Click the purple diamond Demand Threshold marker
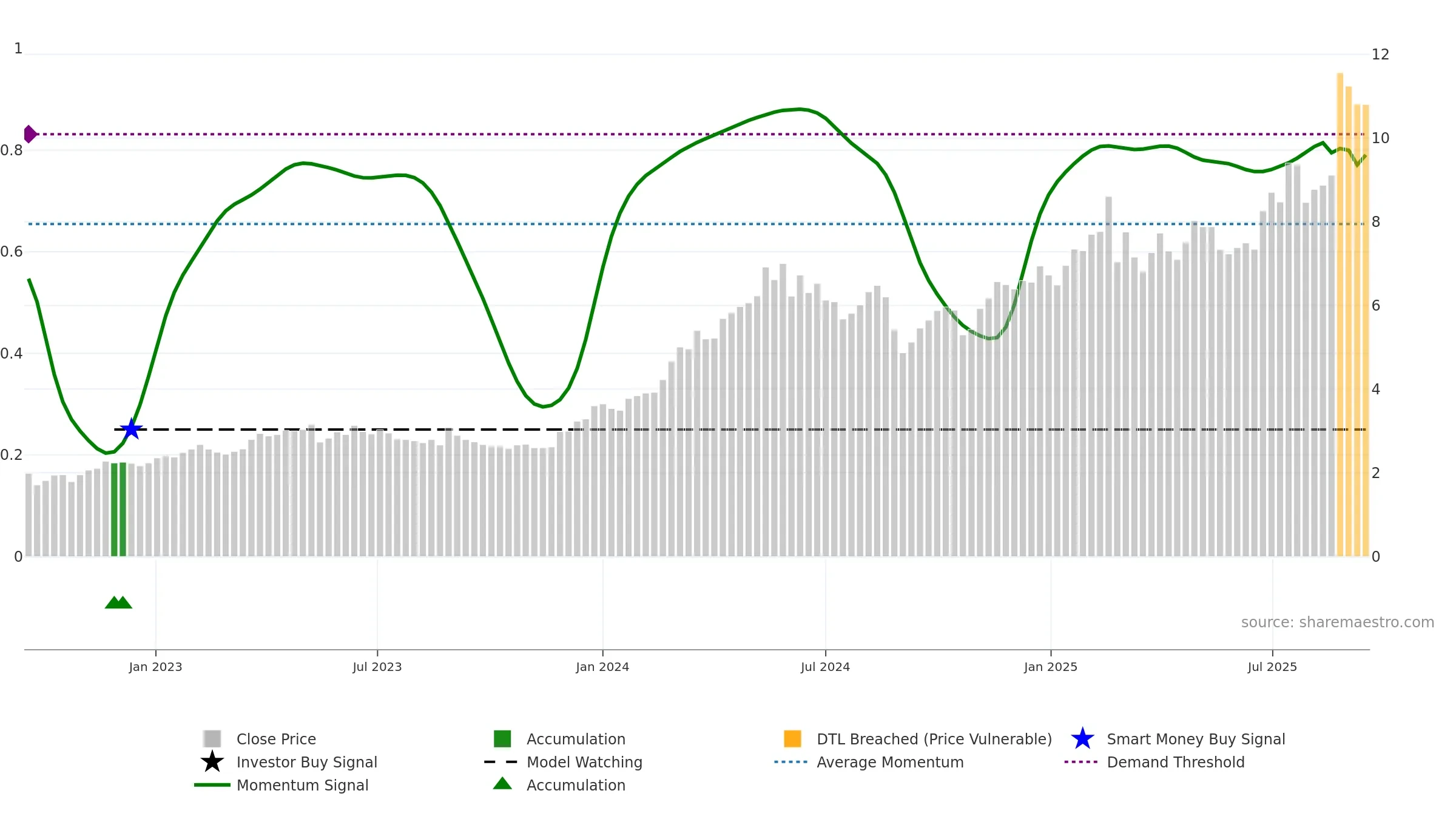 [x=30, y=134]
